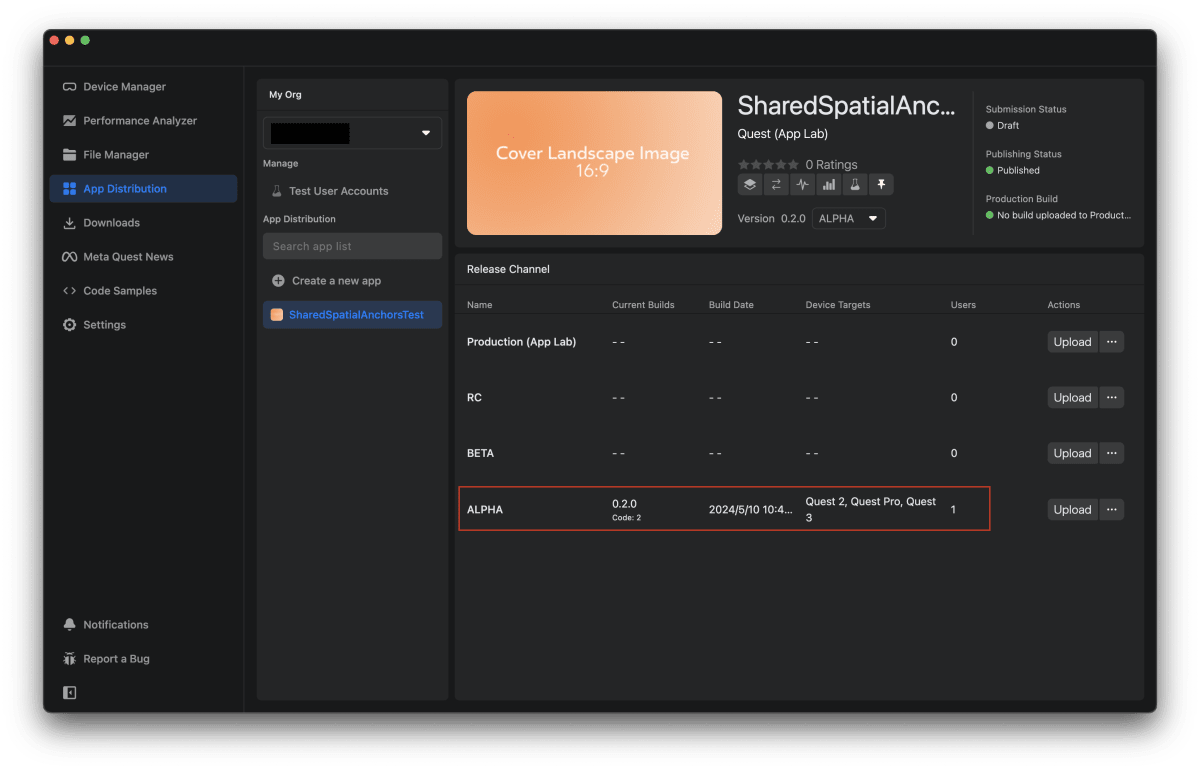The width and height of the screenshot is (1200, 770).
Task: Click the Quest (App Lab) subtitle
Action: click(x=783, y=134)
